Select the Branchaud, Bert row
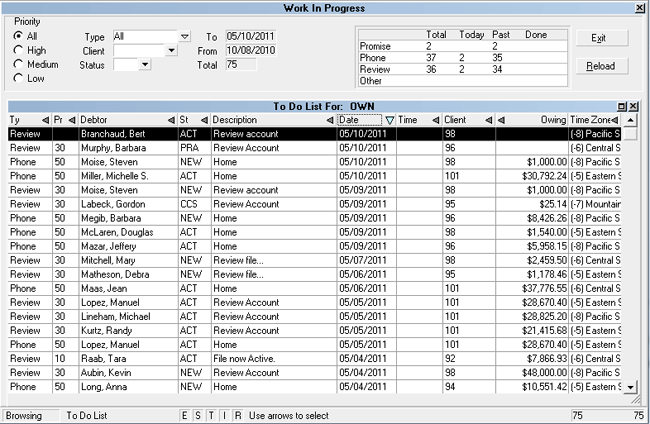 315,134
